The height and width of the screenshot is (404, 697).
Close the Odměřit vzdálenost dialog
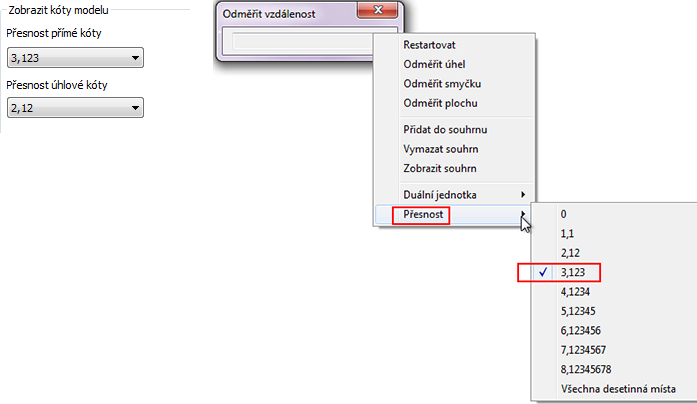point(377,10)
